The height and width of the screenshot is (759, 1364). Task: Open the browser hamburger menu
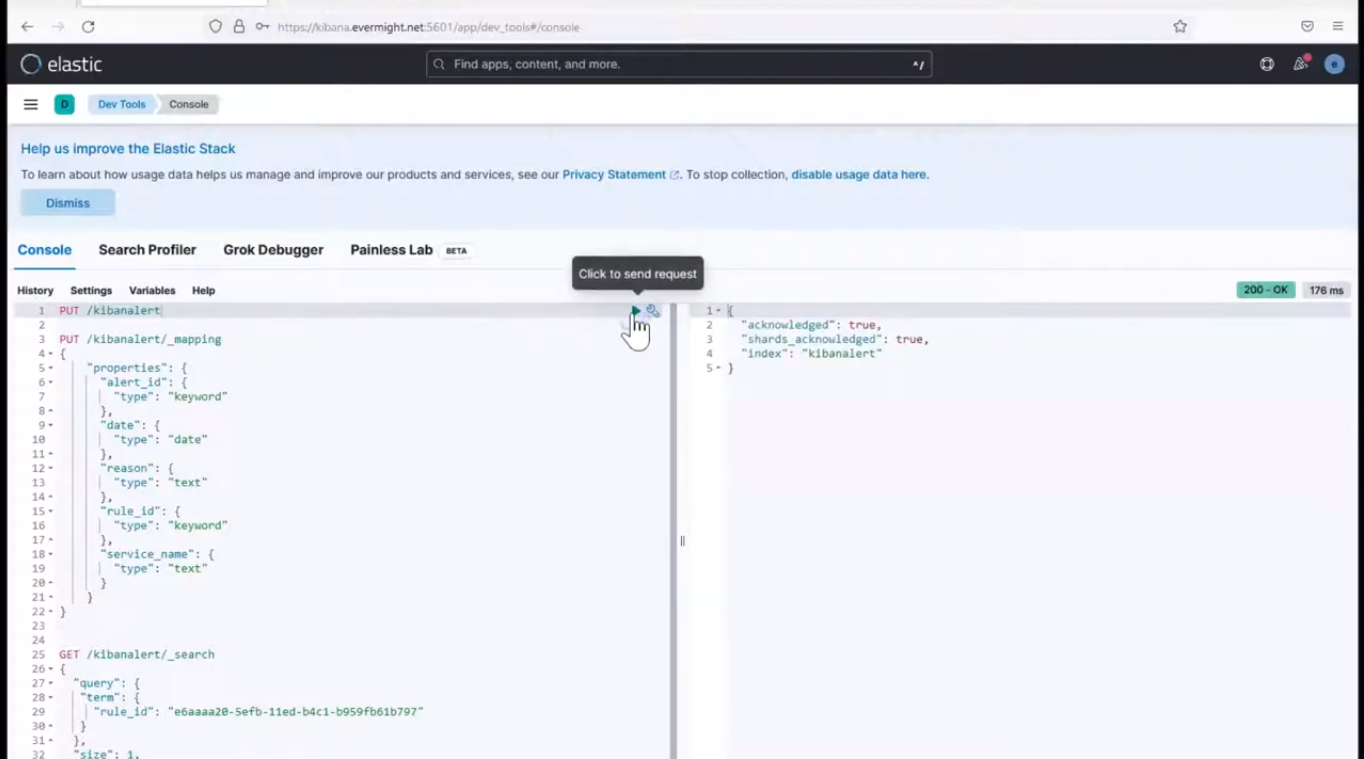pyautogui.click(x=1337, y=27)
